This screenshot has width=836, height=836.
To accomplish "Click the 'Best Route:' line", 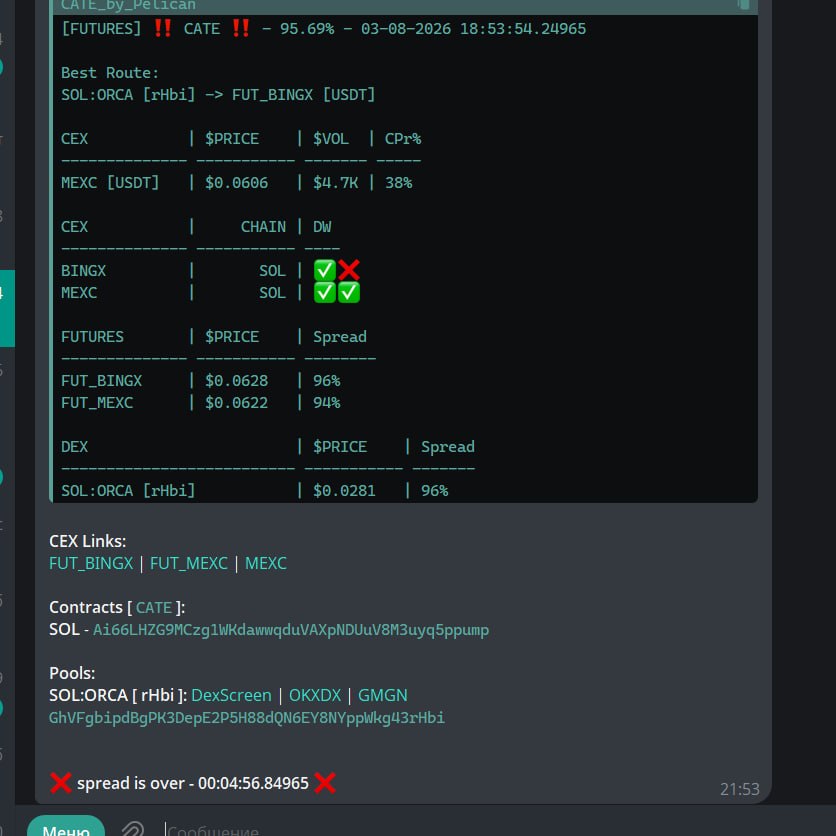I will 110,73.
